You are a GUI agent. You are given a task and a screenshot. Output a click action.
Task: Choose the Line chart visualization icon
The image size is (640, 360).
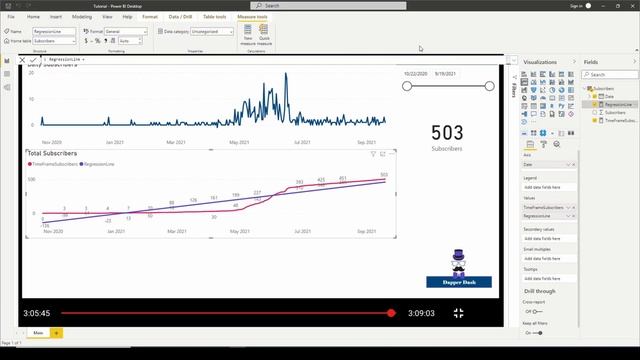click(524, 82)
